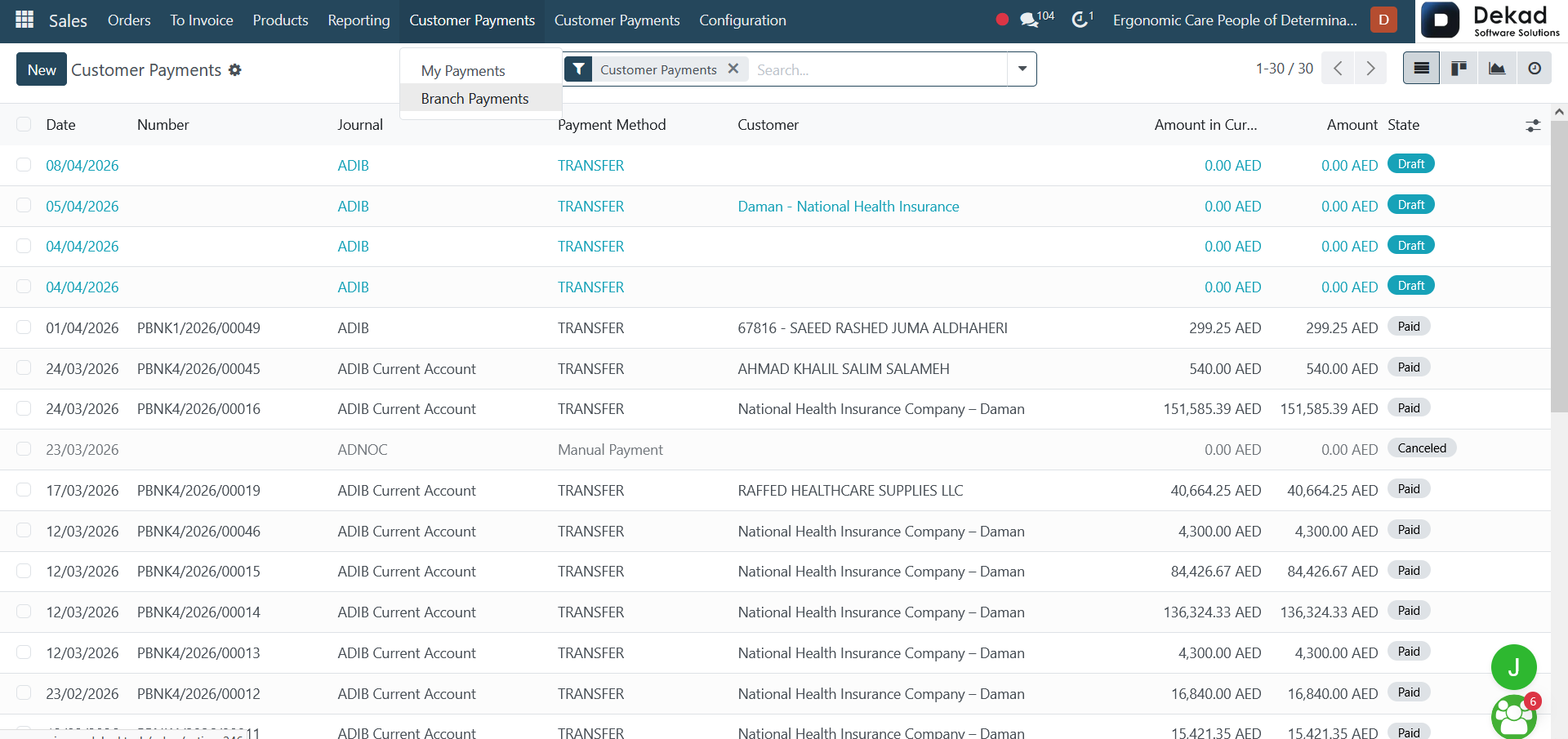
Task: Remove the Customer Payments filter facet
Action: pyautogui.click(x=733, y=69)
